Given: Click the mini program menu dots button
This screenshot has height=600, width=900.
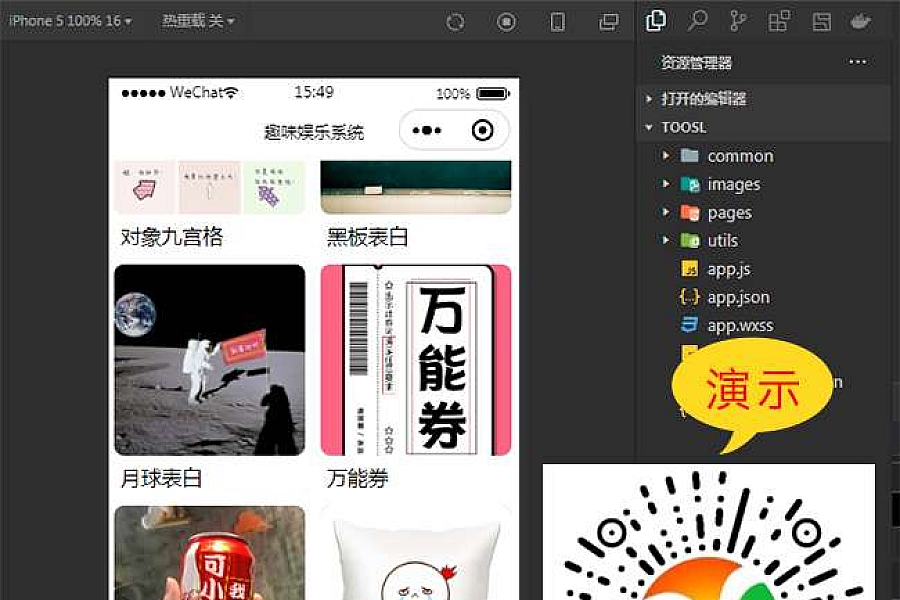Looking at the screenshot, I should coord(427,130).
